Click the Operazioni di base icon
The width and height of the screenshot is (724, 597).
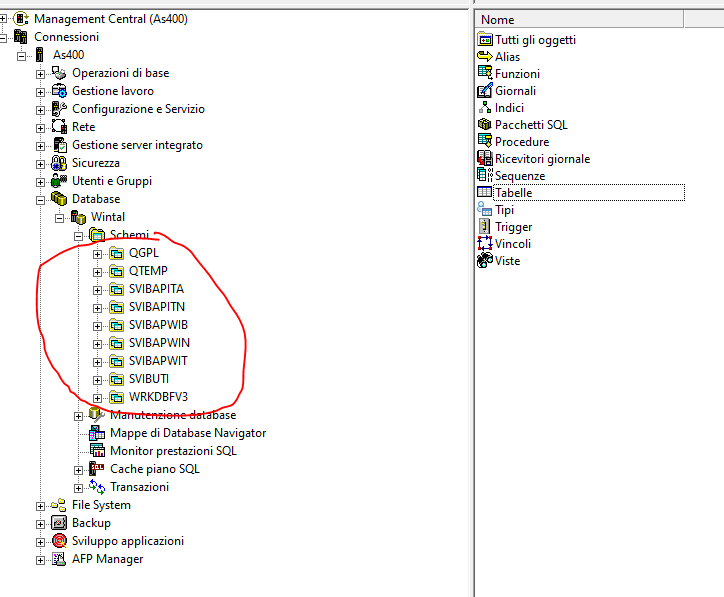59,73
